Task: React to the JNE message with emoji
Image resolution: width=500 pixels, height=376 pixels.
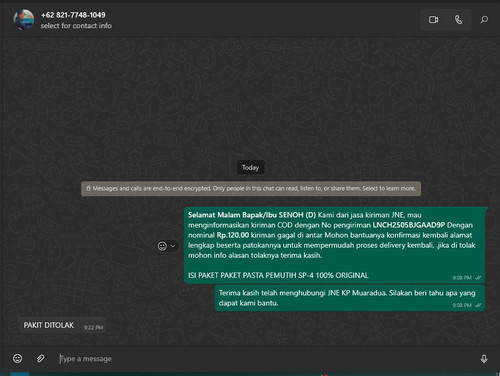Action: pyautogui.click(x=162, y=246)
